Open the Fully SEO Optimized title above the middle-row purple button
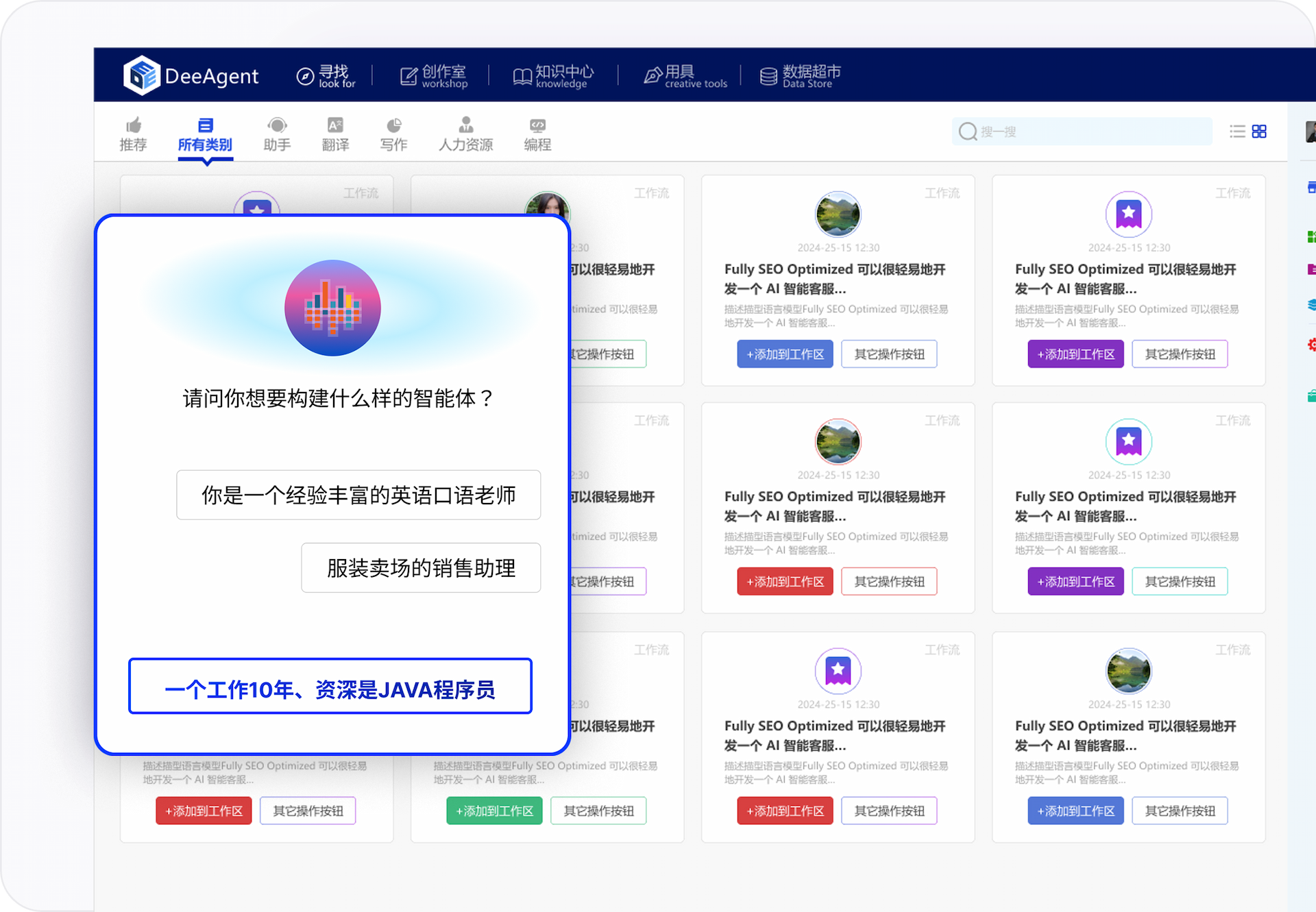Viewport: 1316px width, 912px height. [x=1125, y=506]
